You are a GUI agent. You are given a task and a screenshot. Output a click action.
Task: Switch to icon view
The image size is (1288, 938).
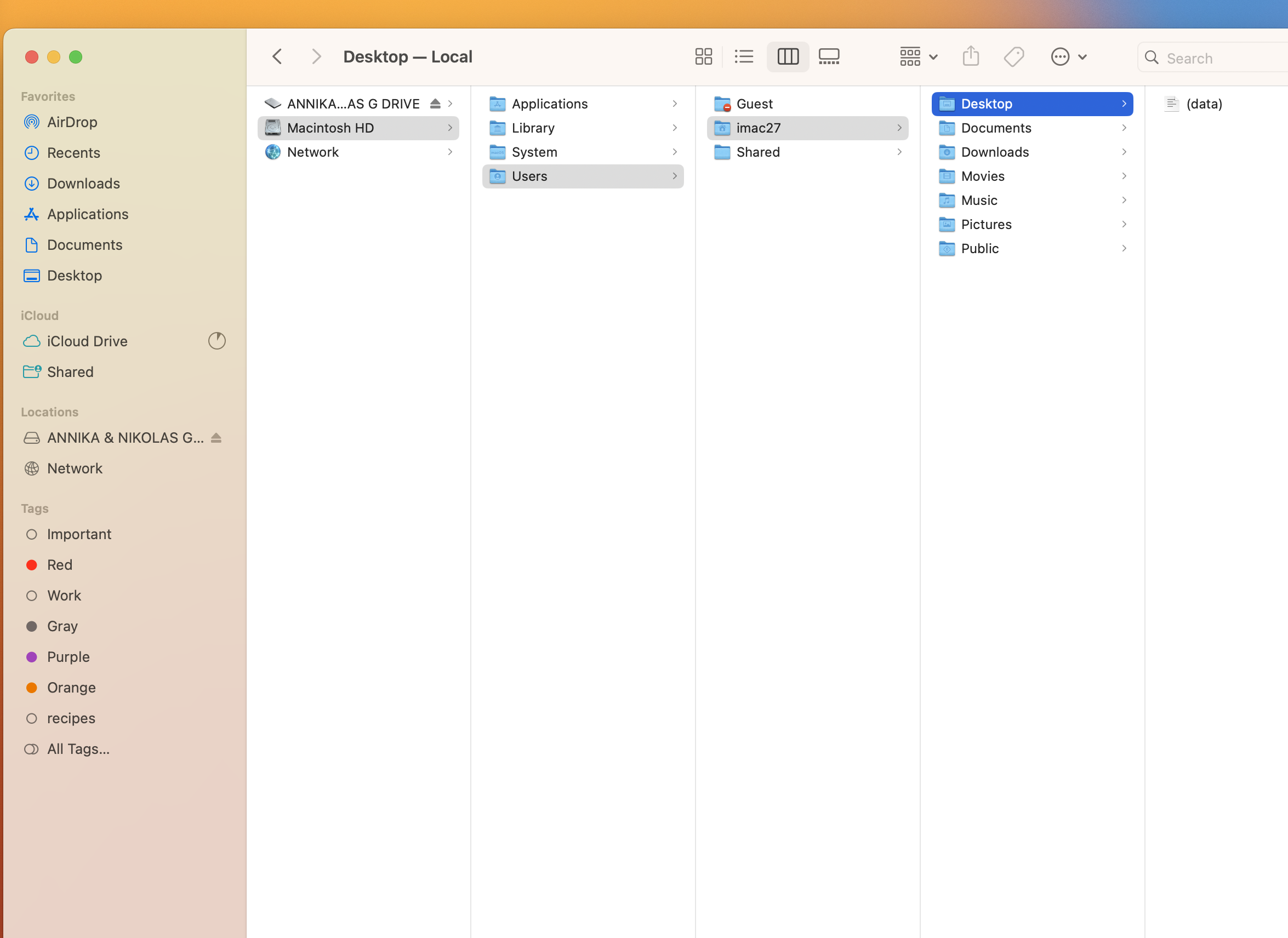pos(703,57)
